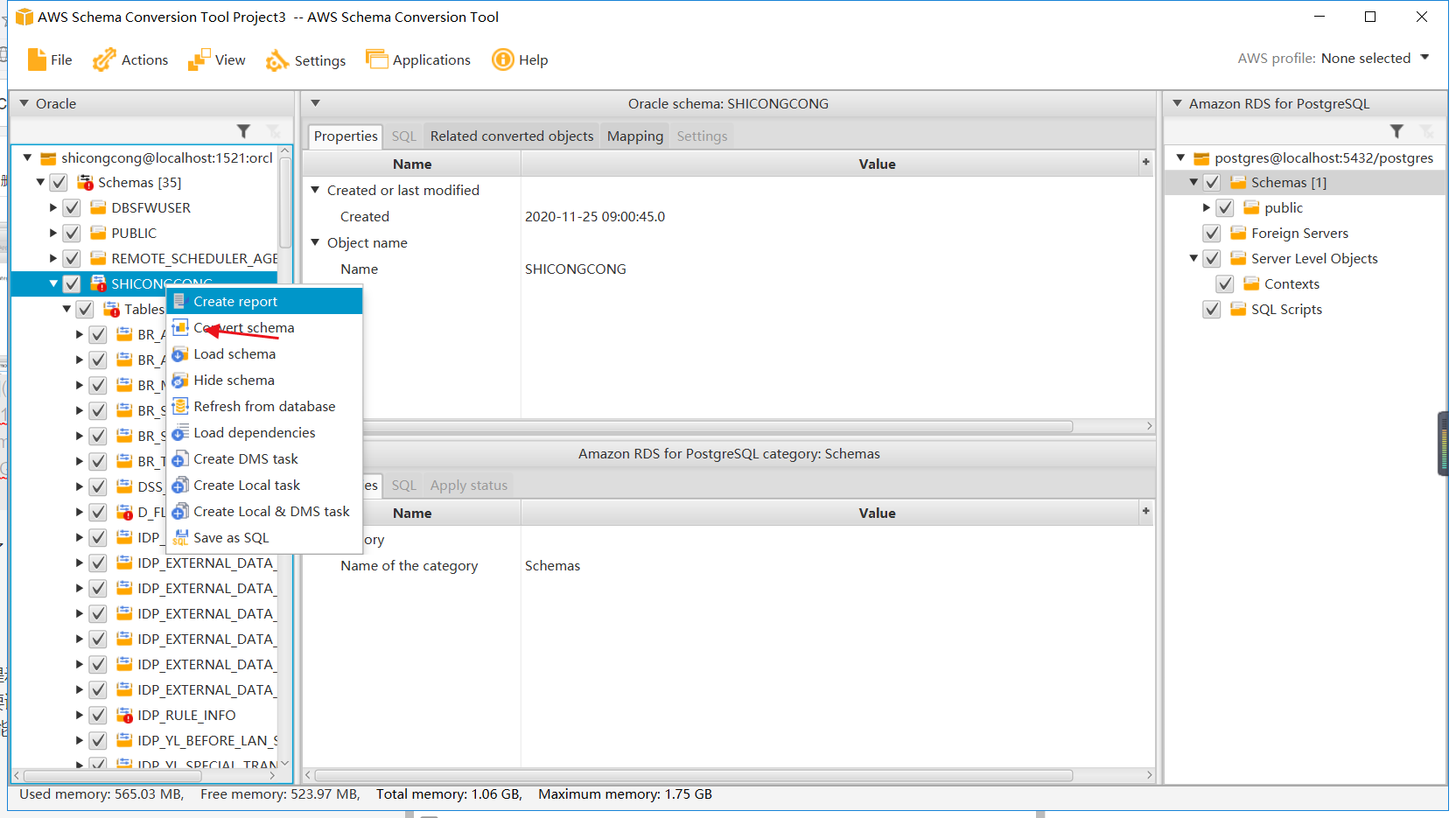This screenshot has width=1456, height=818.
Task: Click the Oracle tree horizontal scrollbar
Action: point(112,776)
